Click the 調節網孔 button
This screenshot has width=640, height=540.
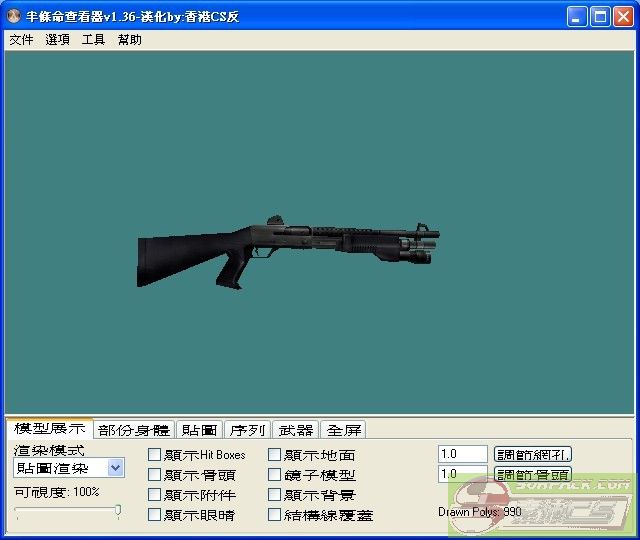[x=533, y=455]
